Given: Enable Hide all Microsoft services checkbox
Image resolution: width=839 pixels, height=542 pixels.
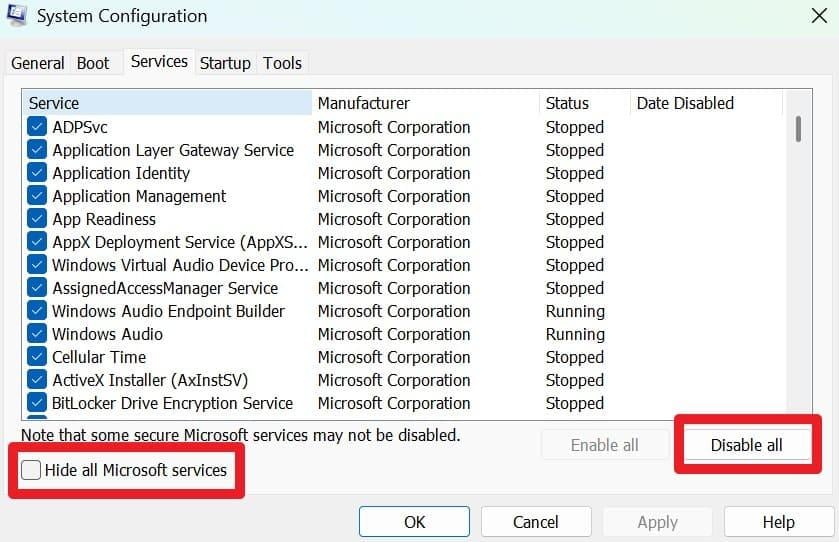Looking at the screenshot, I should click(32, 470).
